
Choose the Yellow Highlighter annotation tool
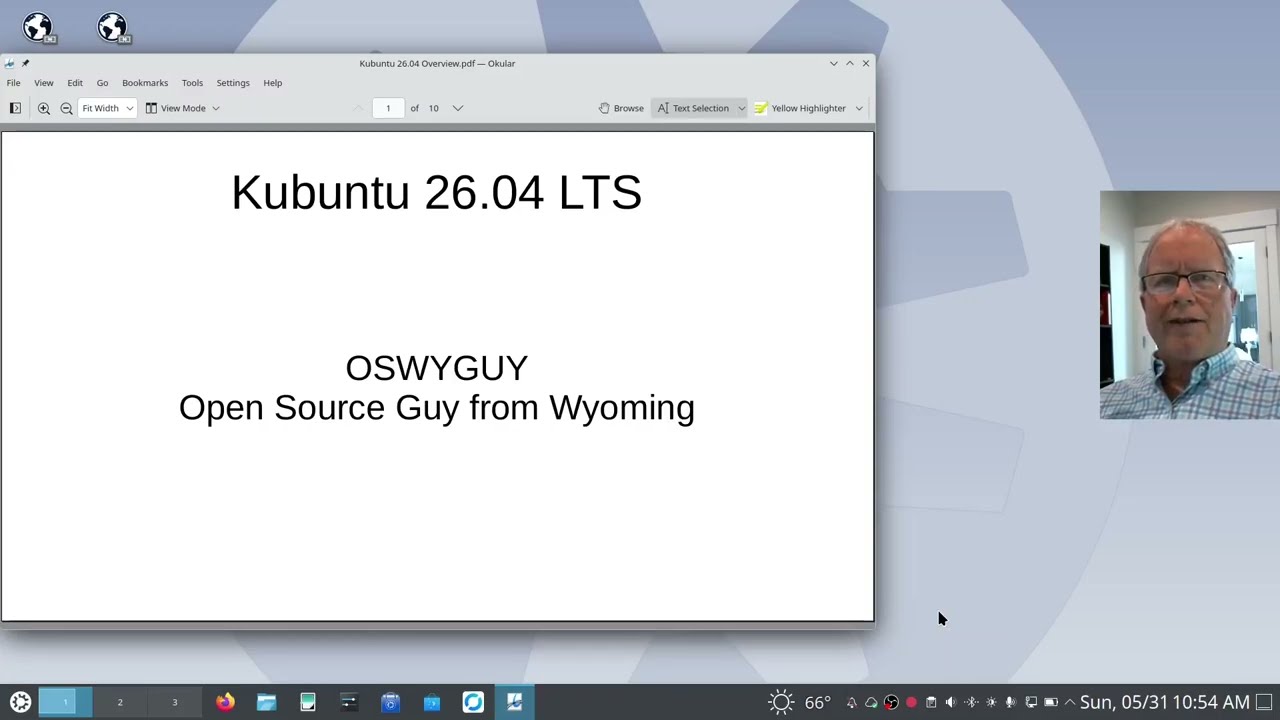(800, 108)
